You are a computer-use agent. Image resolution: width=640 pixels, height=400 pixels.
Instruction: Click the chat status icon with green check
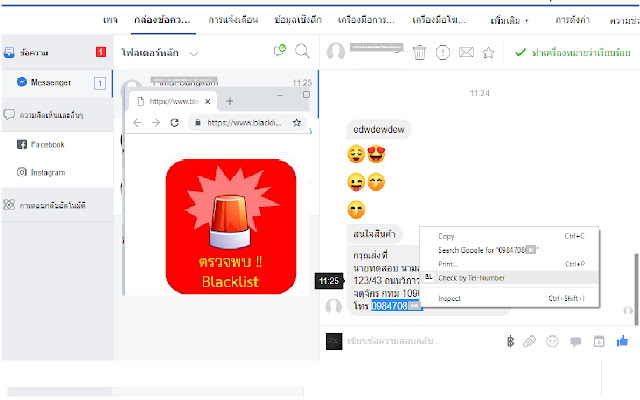(x=280, y=51)
